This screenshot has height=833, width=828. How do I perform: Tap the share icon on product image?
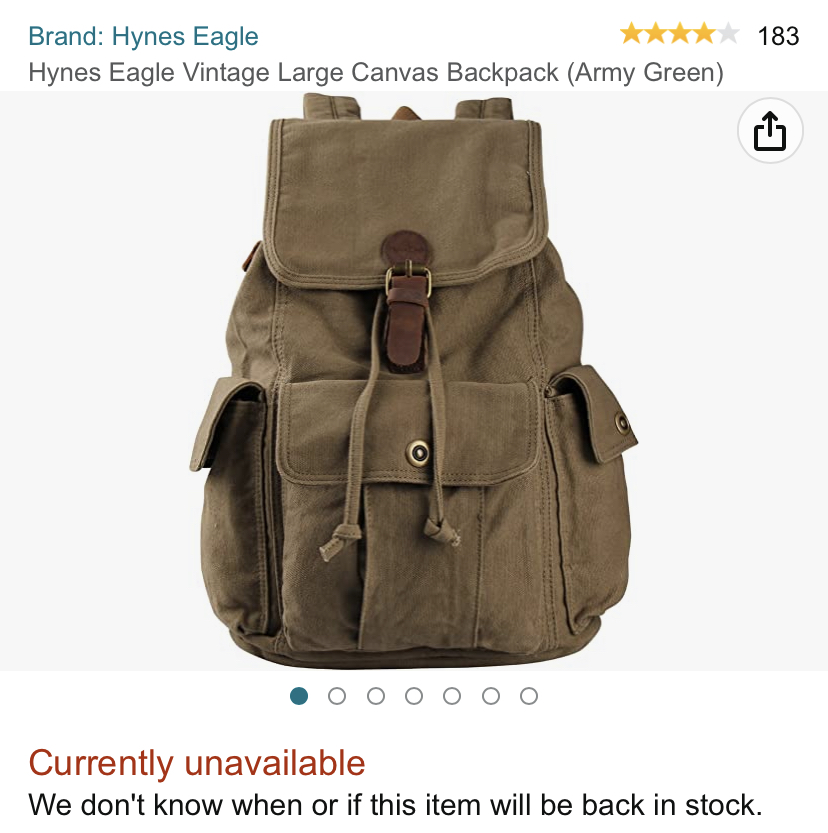point(770,130)
